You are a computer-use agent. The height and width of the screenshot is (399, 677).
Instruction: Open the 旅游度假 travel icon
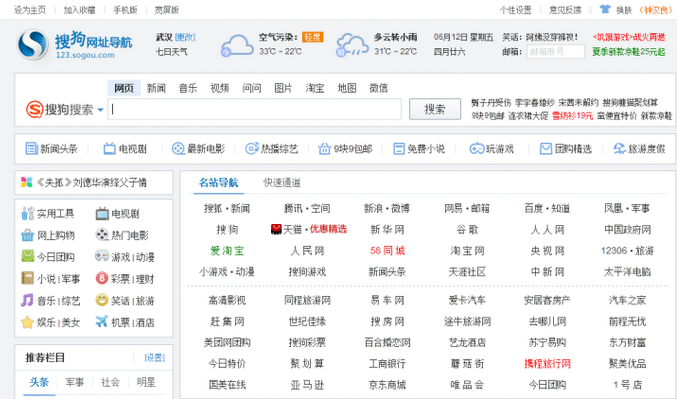[x=620, y=149]
